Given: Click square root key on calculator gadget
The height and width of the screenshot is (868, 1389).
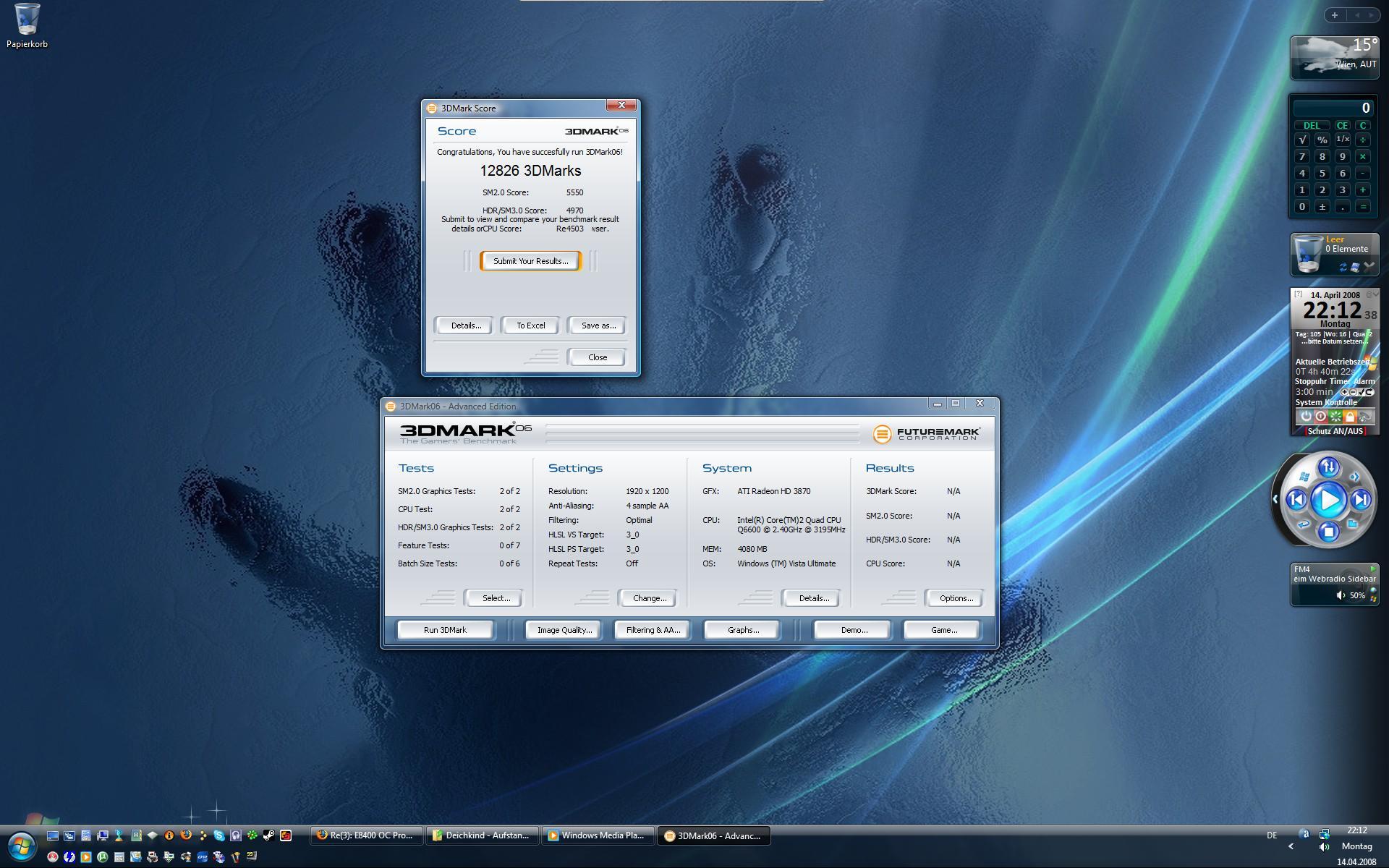Looking at the screenshot, I should [1302, 140].
